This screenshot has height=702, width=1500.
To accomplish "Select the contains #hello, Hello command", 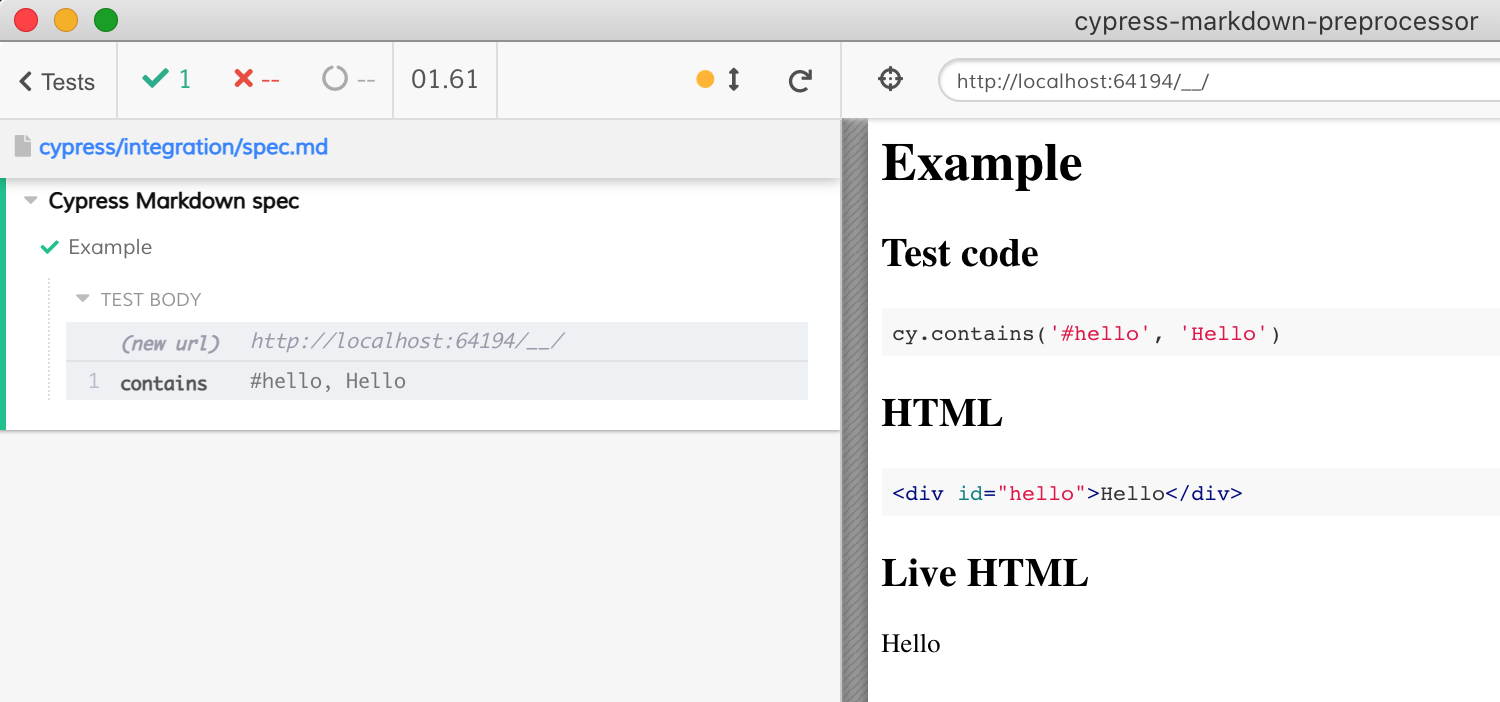I will coord(436,381).
